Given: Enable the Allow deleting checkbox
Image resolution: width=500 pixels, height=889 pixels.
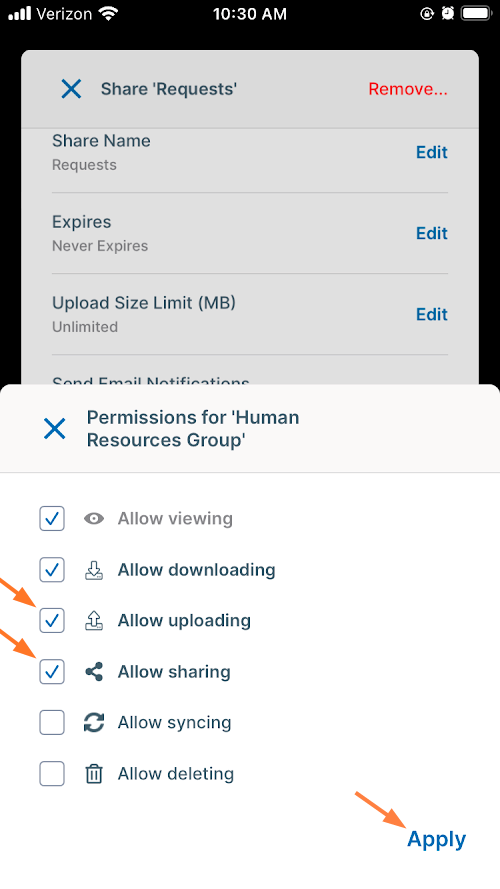Looking at the screenshot, I should point(52,774).
